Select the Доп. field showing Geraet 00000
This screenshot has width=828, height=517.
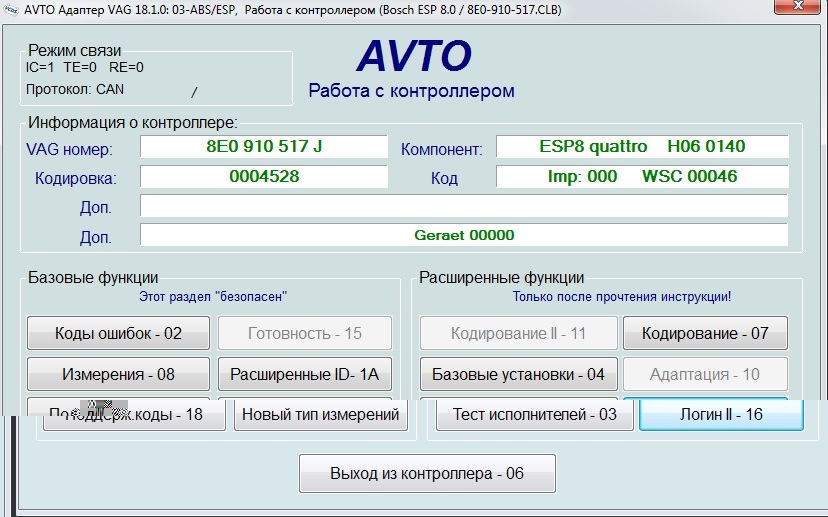pos(463,235)
